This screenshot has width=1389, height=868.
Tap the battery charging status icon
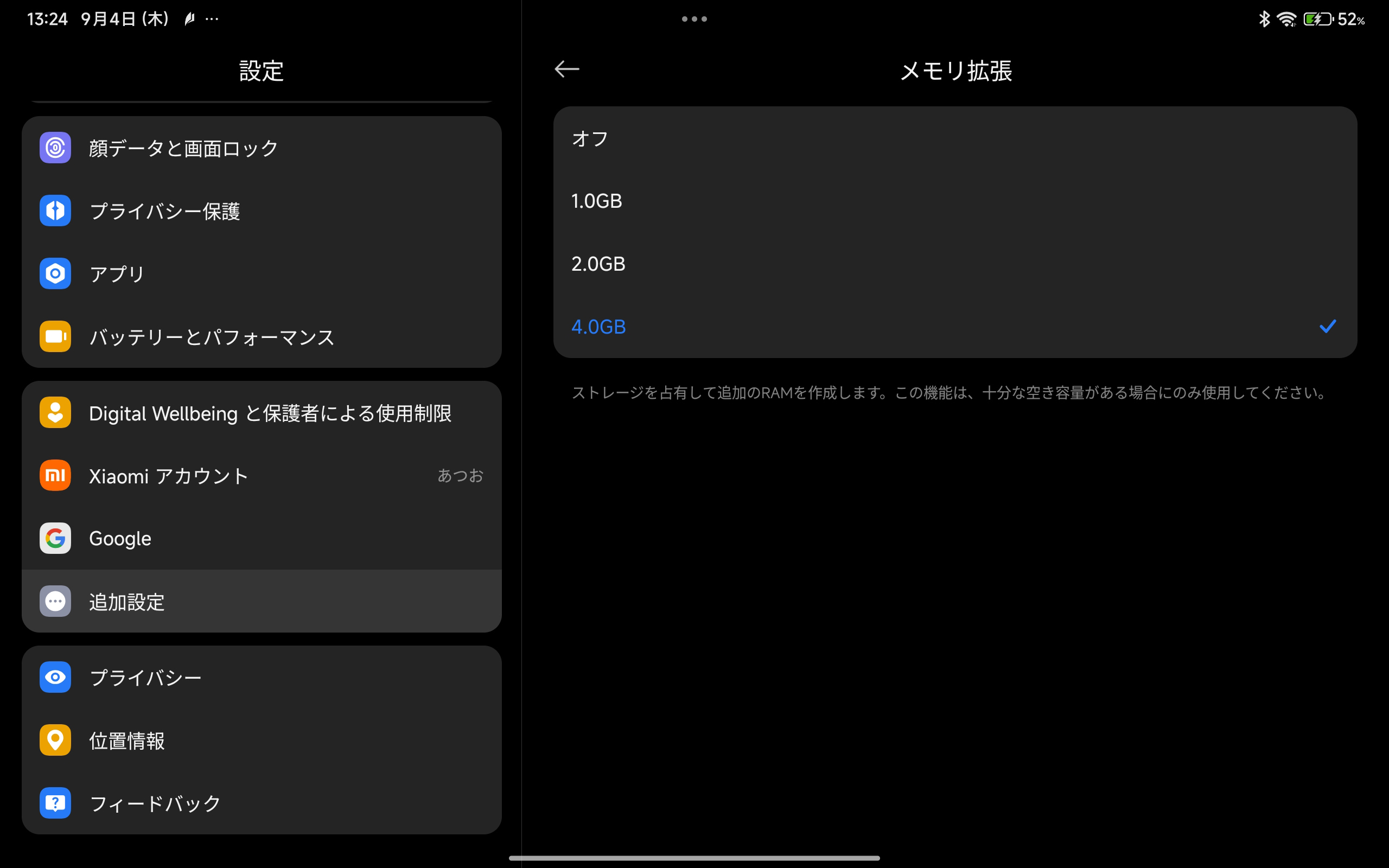1318,19
